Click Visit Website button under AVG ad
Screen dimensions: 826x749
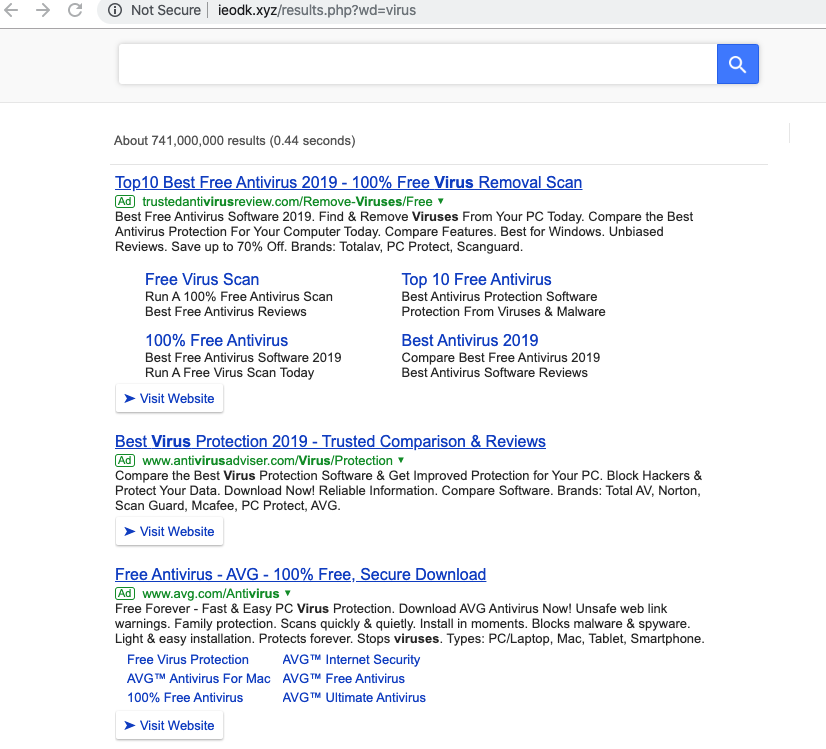169,725
